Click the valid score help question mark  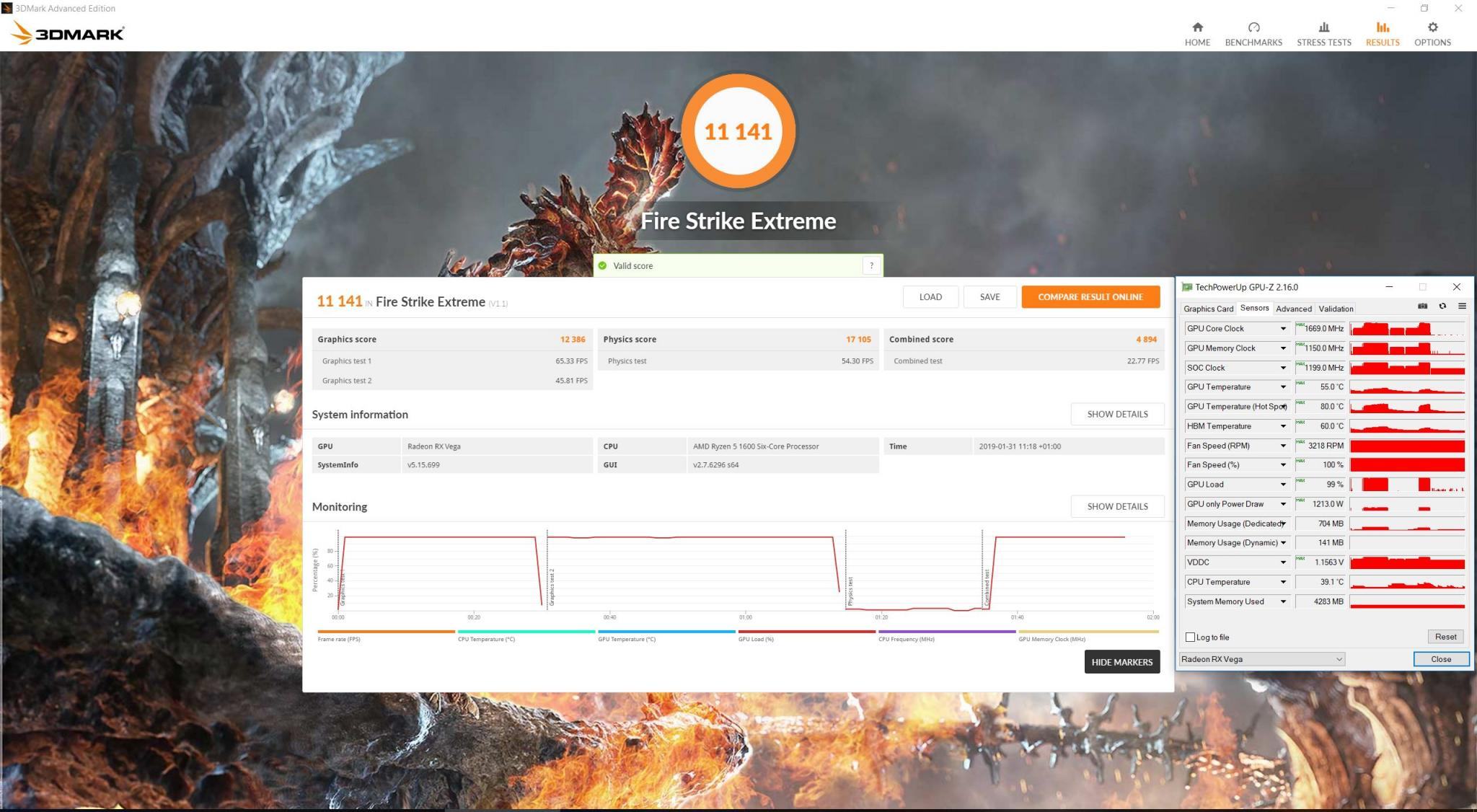871,265
